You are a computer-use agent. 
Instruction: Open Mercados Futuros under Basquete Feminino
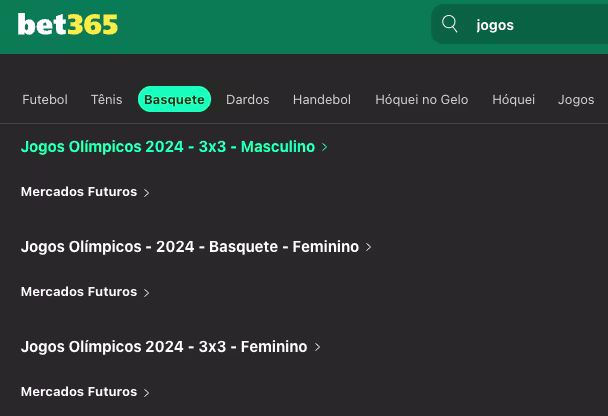pyautogui.click(x=79, y=292)
